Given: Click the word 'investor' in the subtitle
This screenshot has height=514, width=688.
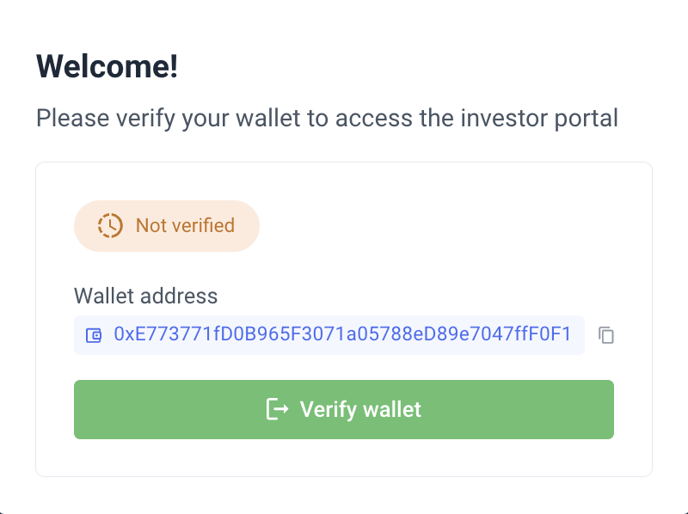Looking at the screenshot, I should 505,119.
